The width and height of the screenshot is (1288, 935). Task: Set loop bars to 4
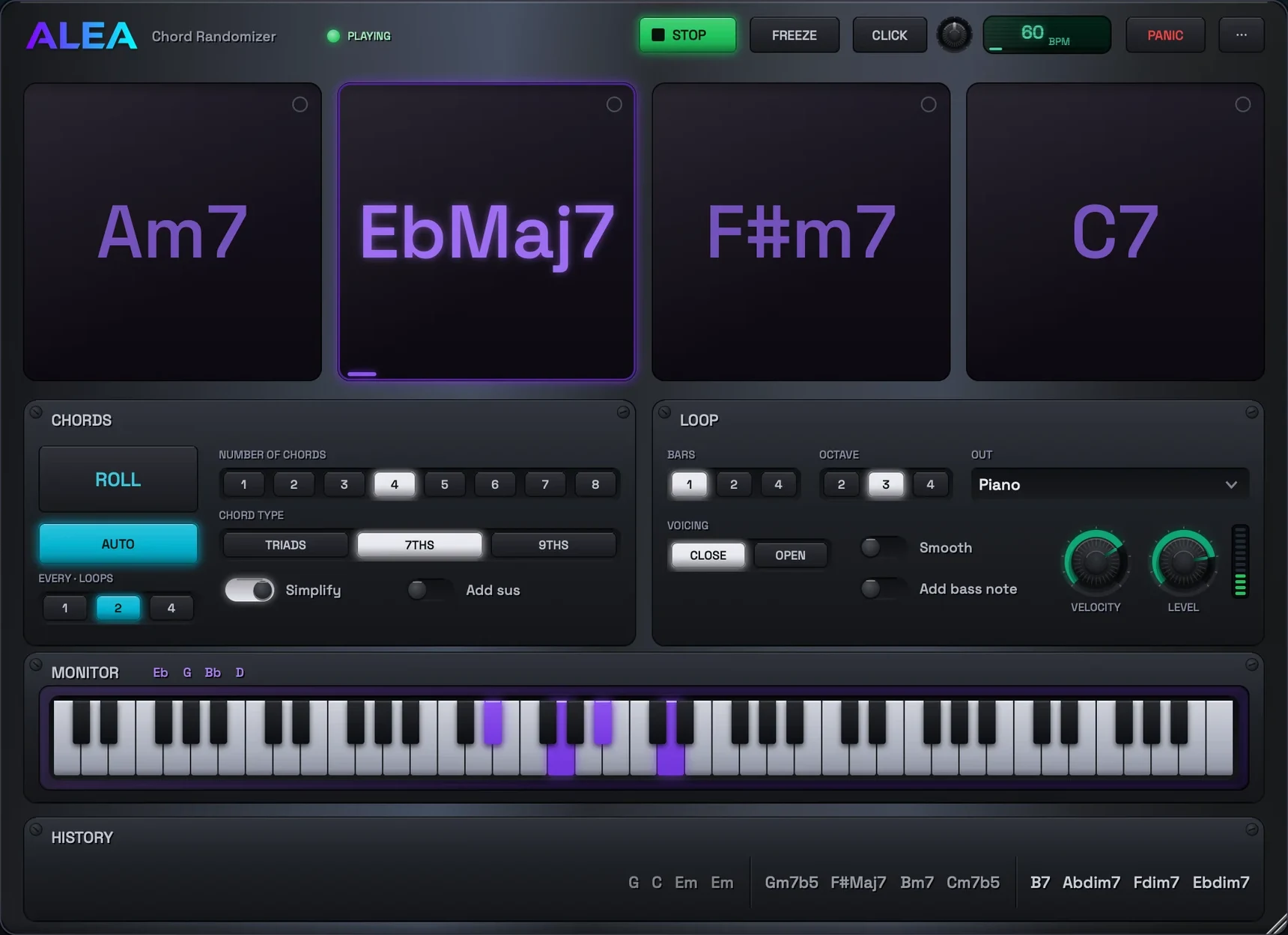[778, 484]
